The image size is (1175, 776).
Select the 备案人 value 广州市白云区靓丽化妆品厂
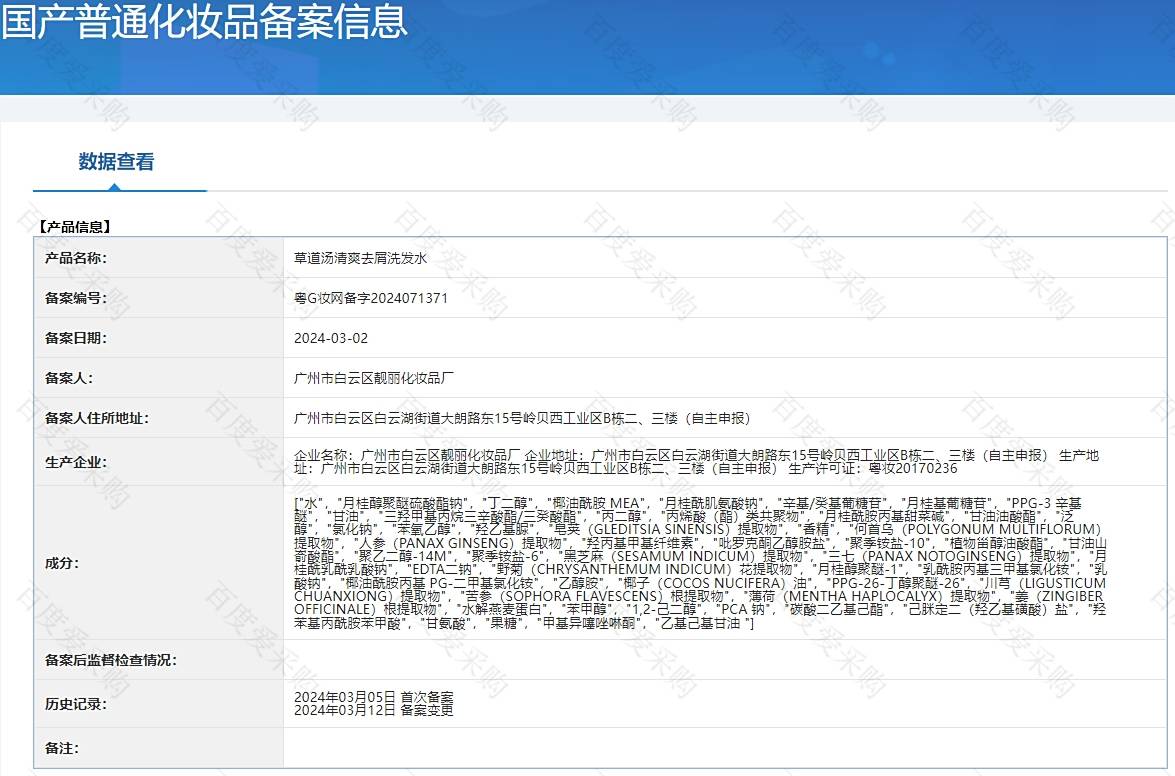(x=375, y=378)
